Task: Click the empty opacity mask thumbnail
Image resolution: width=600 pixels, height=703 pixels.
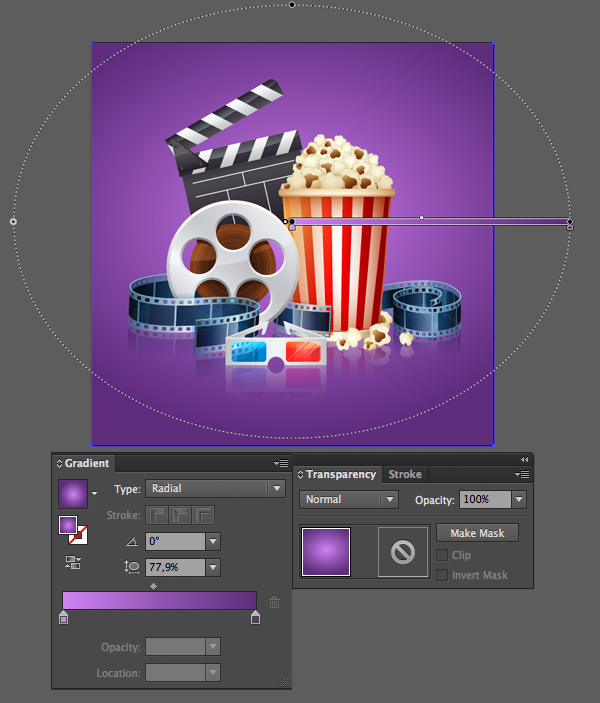Action: pos(403,552)
